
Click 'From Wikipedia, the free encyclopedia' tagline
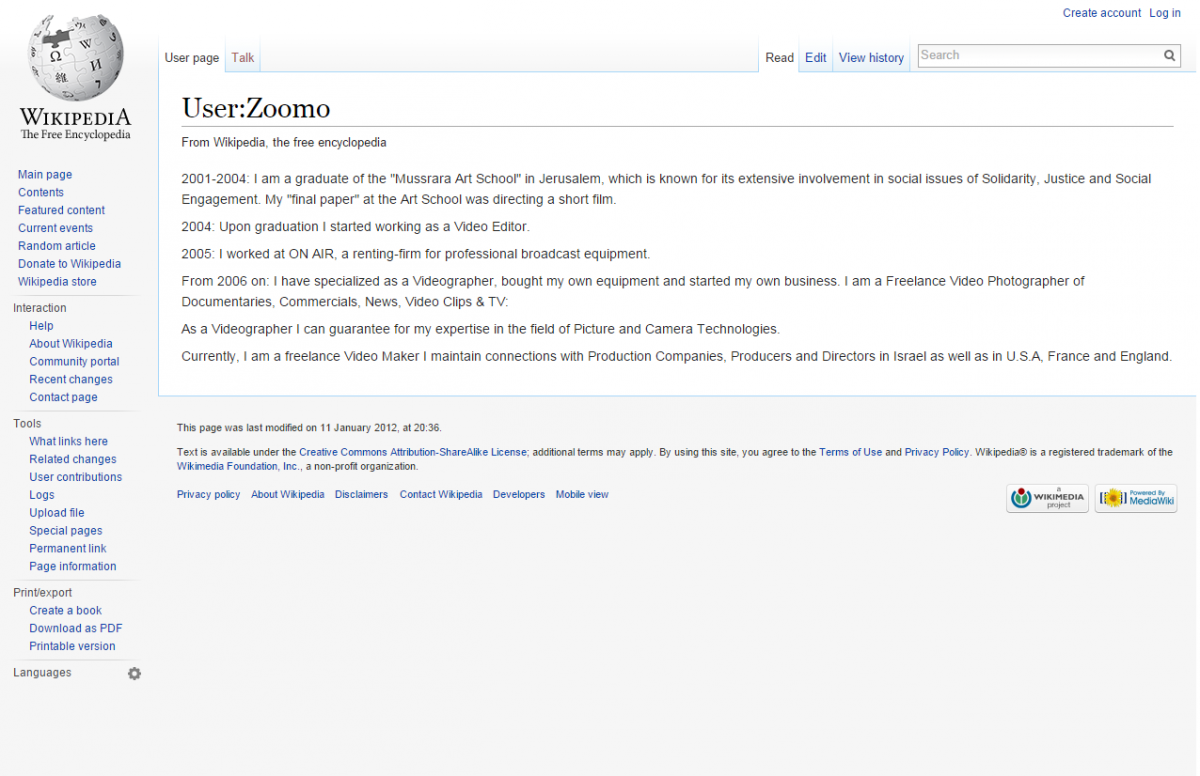tap(284, 143)
